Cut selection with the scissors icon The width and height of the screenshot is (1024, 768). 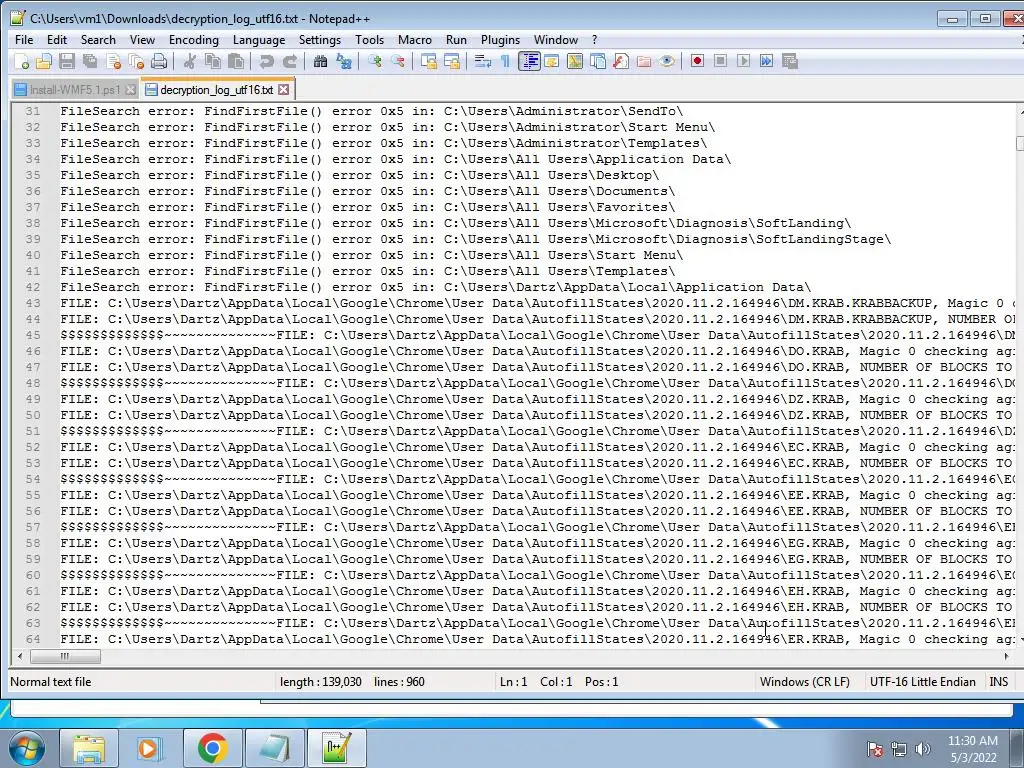(190, 61)
